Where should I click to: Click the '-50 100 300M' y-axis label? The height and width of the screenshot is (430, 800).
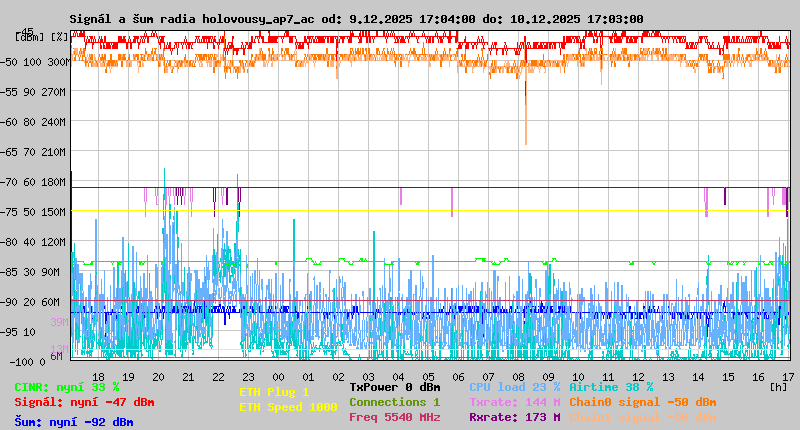pyautogui.click(x=34, y=62)
